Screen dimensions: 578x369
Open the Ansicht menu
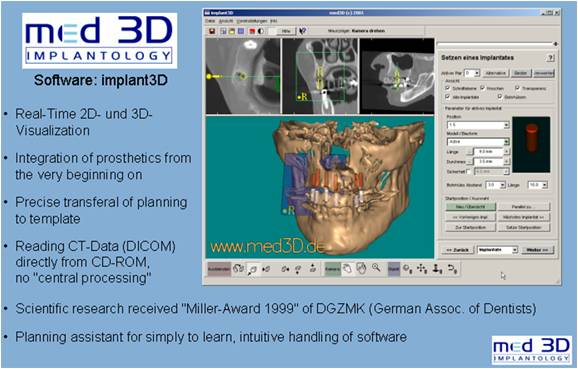[x=226, y=21]
